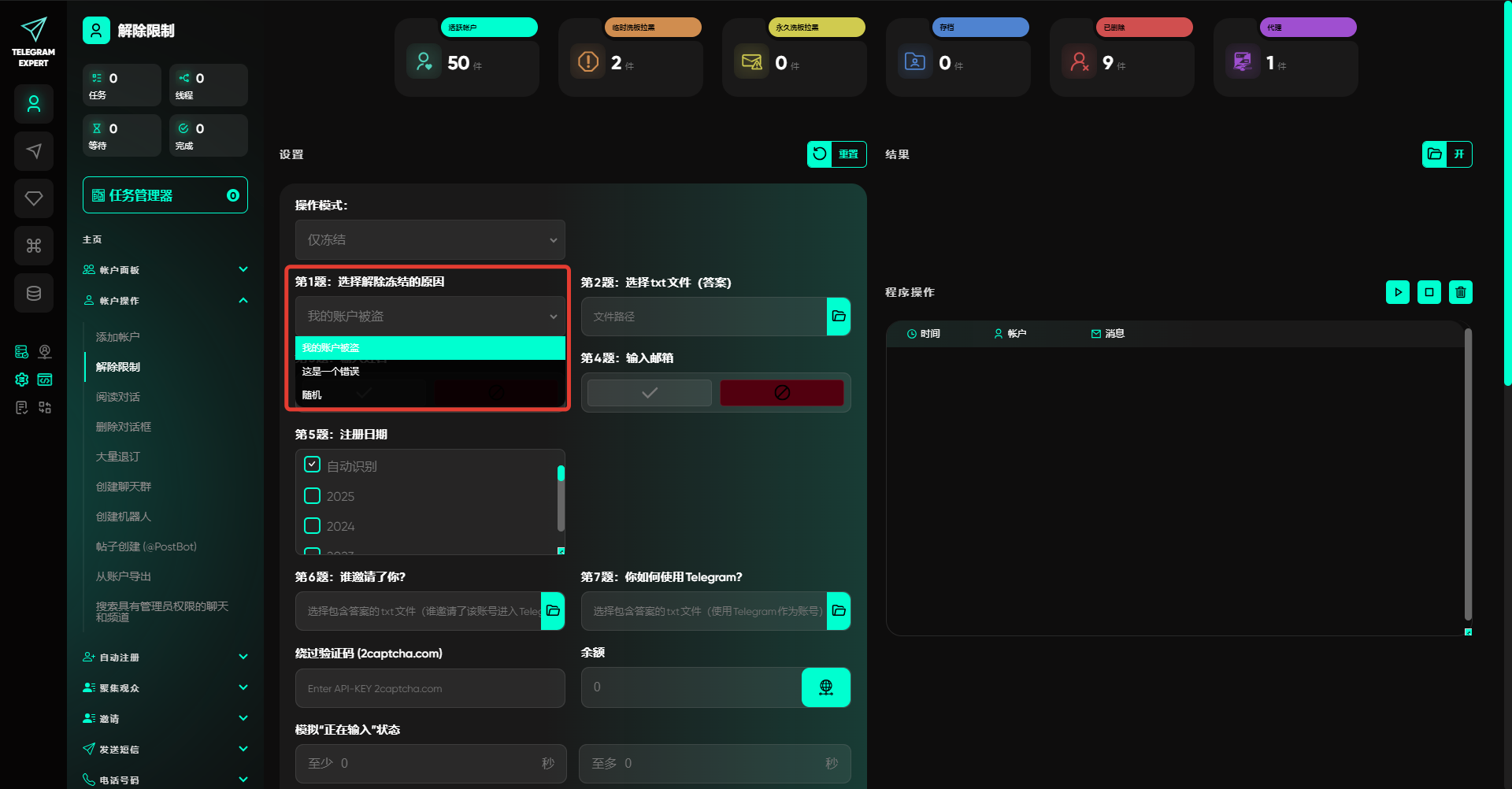1512x789 pixels.
Task: Toggle the 自动识别 checkbox
Action: (313, 465)
